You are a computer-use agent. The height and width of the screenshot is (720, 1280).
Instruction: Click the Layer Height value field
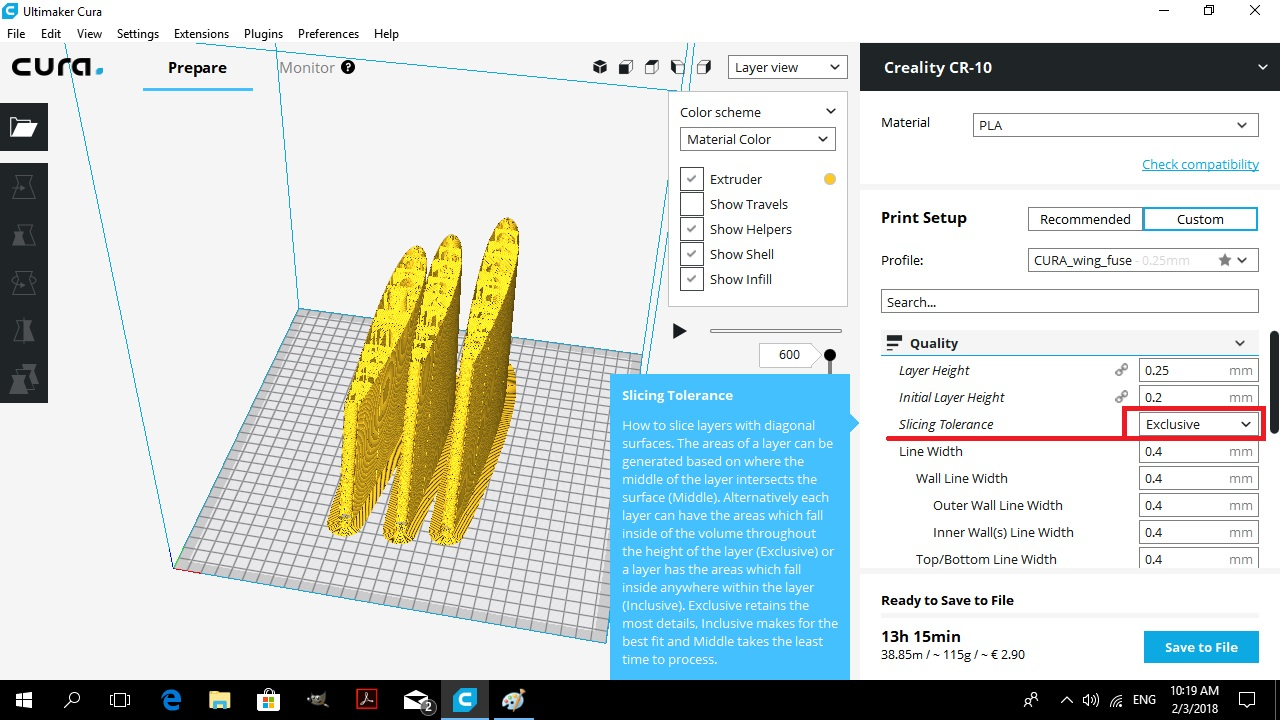[x=1199, y=370]
